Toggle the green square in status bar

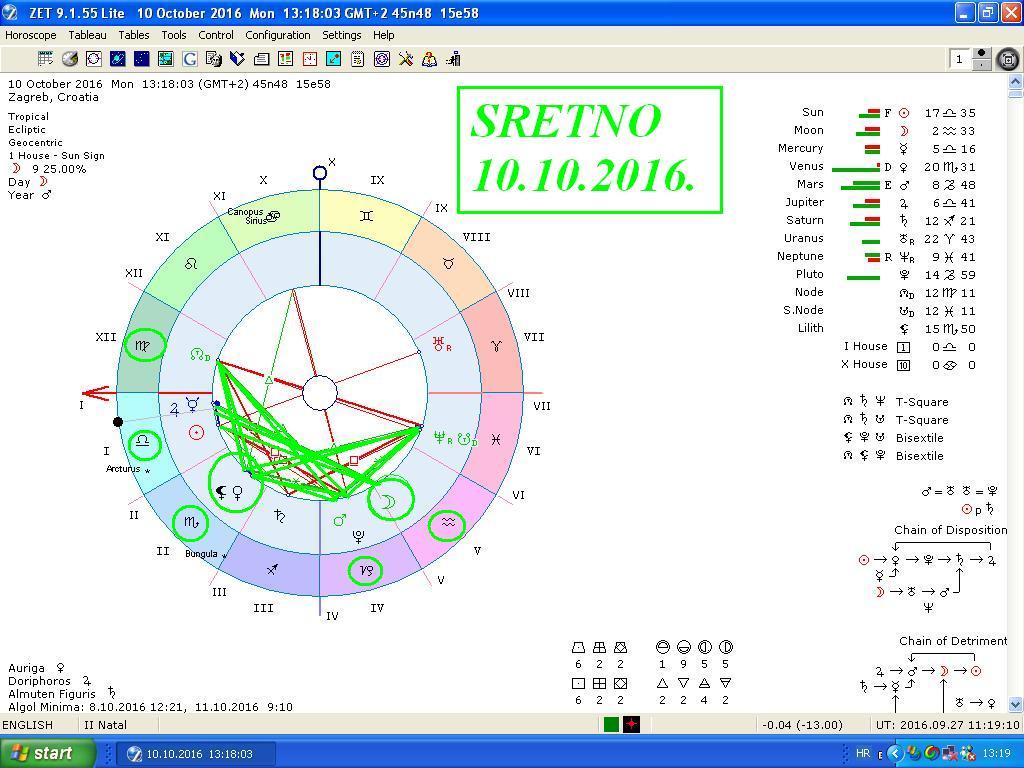(x=611, y=724)
